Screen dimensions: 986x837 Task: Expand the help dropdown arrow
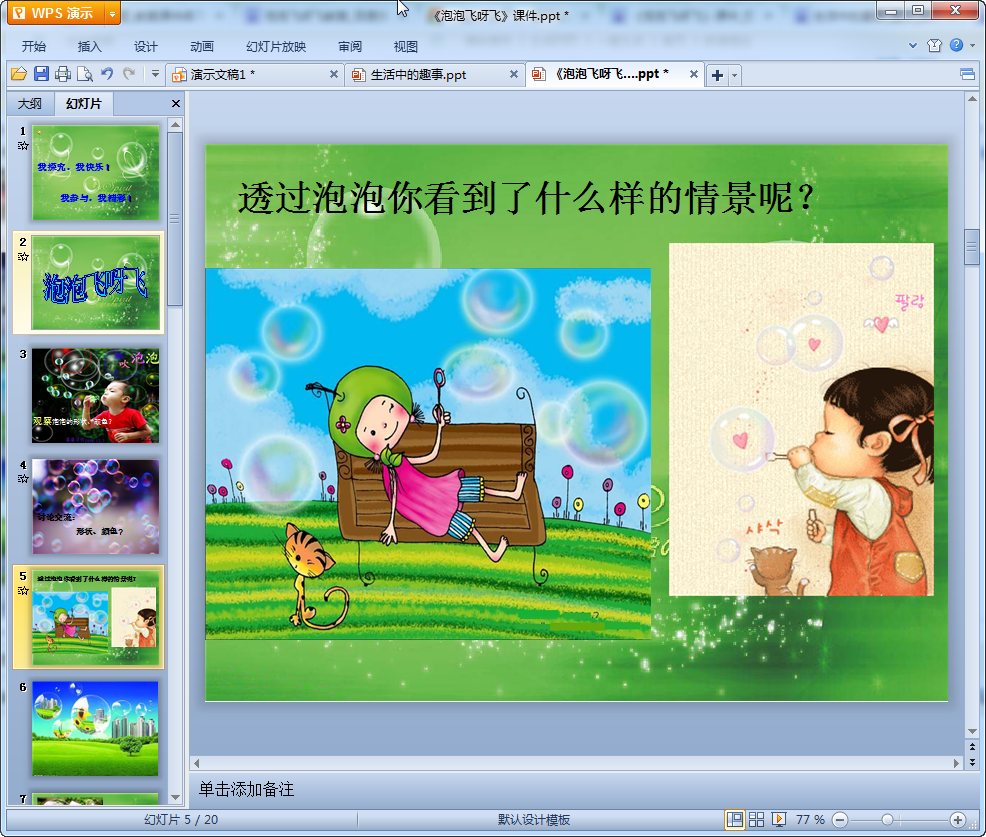click(x=972, y=45)
